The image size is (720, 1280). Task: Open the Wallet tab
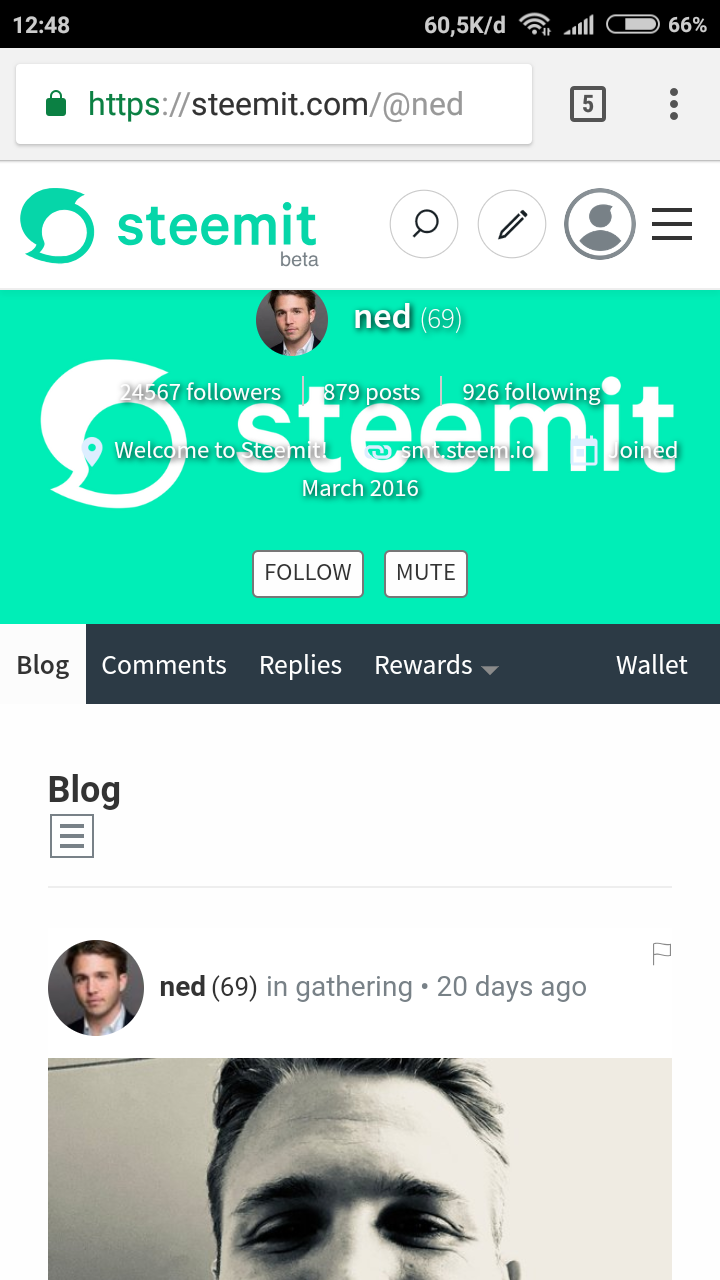pyautogui.click(x=652, y=665)
